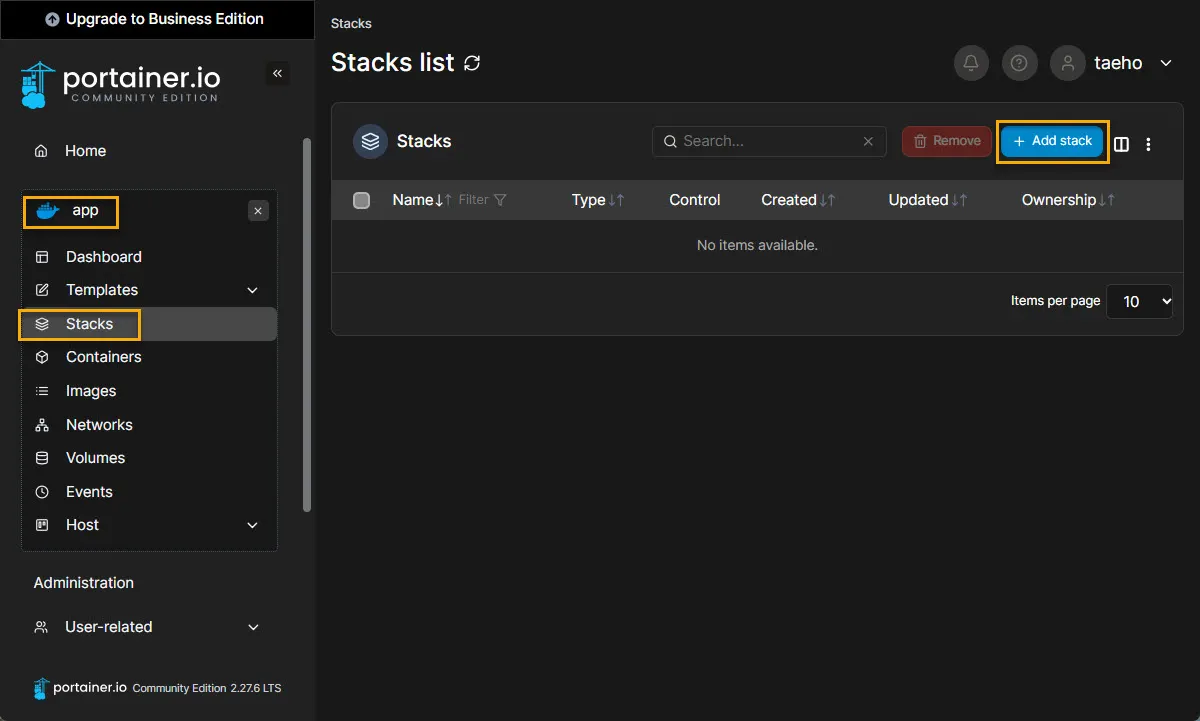Viewport: 1200px width, 721px height.
Task: Expand the Host submenu
Action: click(252, 525)
